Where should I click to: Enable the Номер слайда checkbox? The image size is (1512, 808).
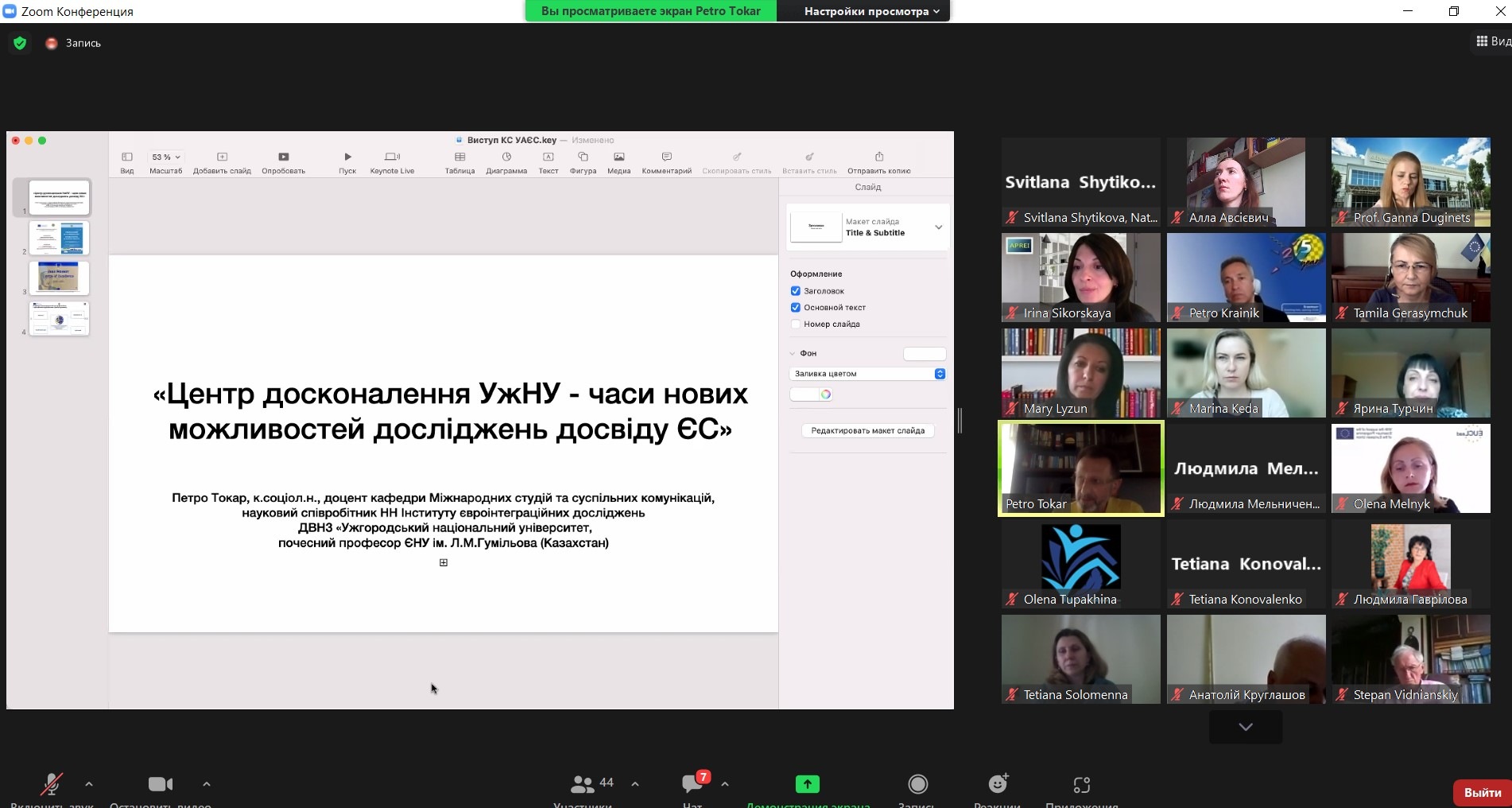click(x=795, y=324)
